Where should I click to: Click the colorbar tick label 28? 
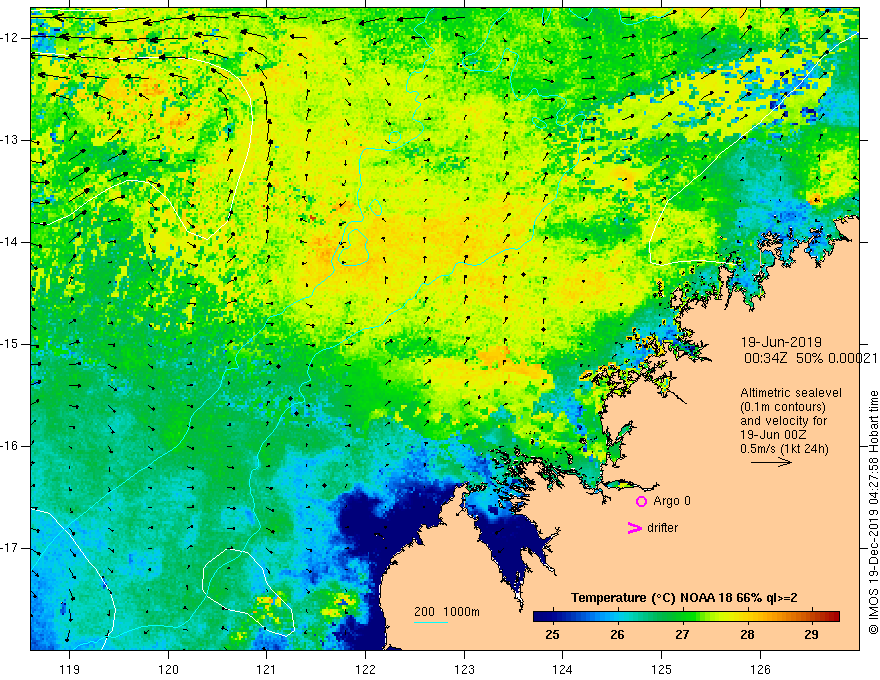point(747,635)
